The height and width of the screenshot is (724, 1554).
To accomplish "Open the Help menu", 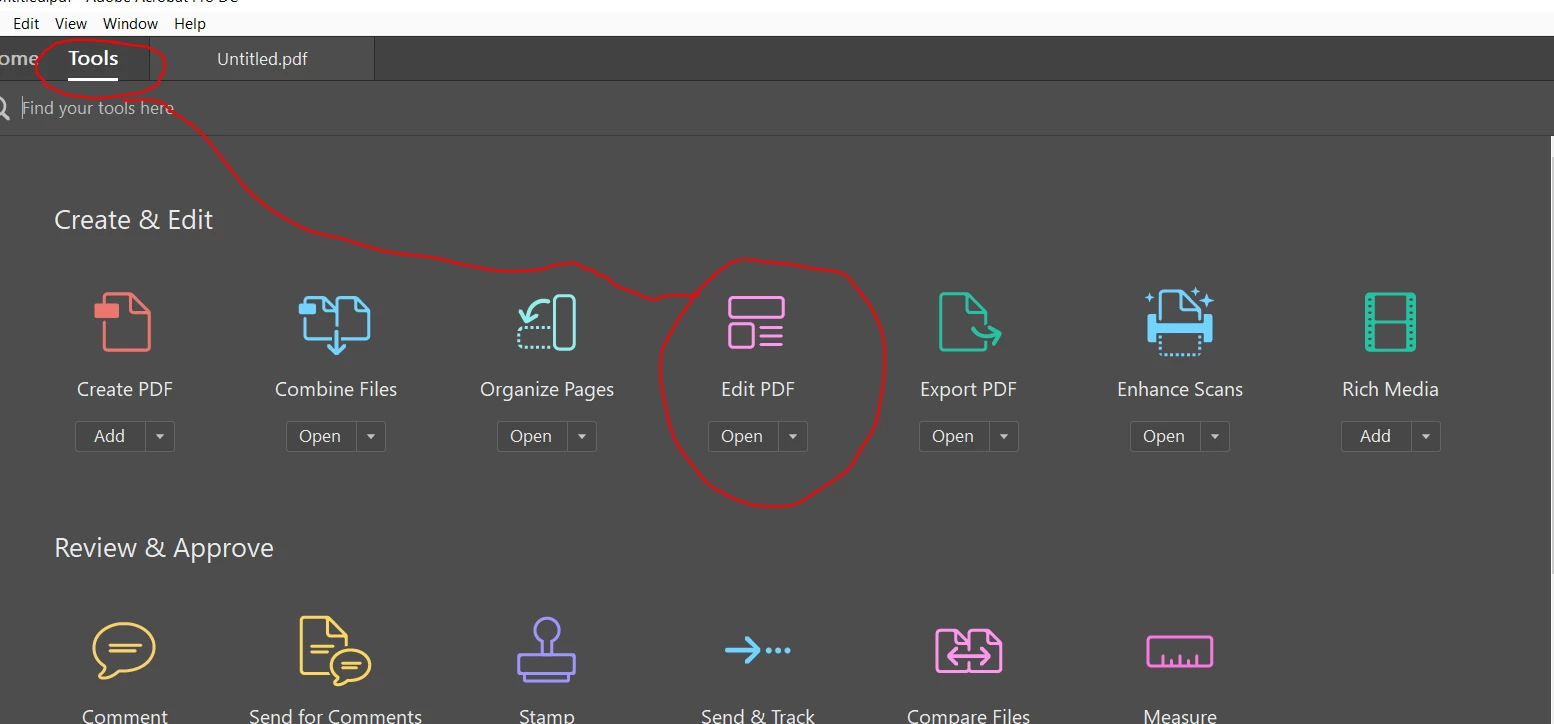I will (x=190, y=23).
